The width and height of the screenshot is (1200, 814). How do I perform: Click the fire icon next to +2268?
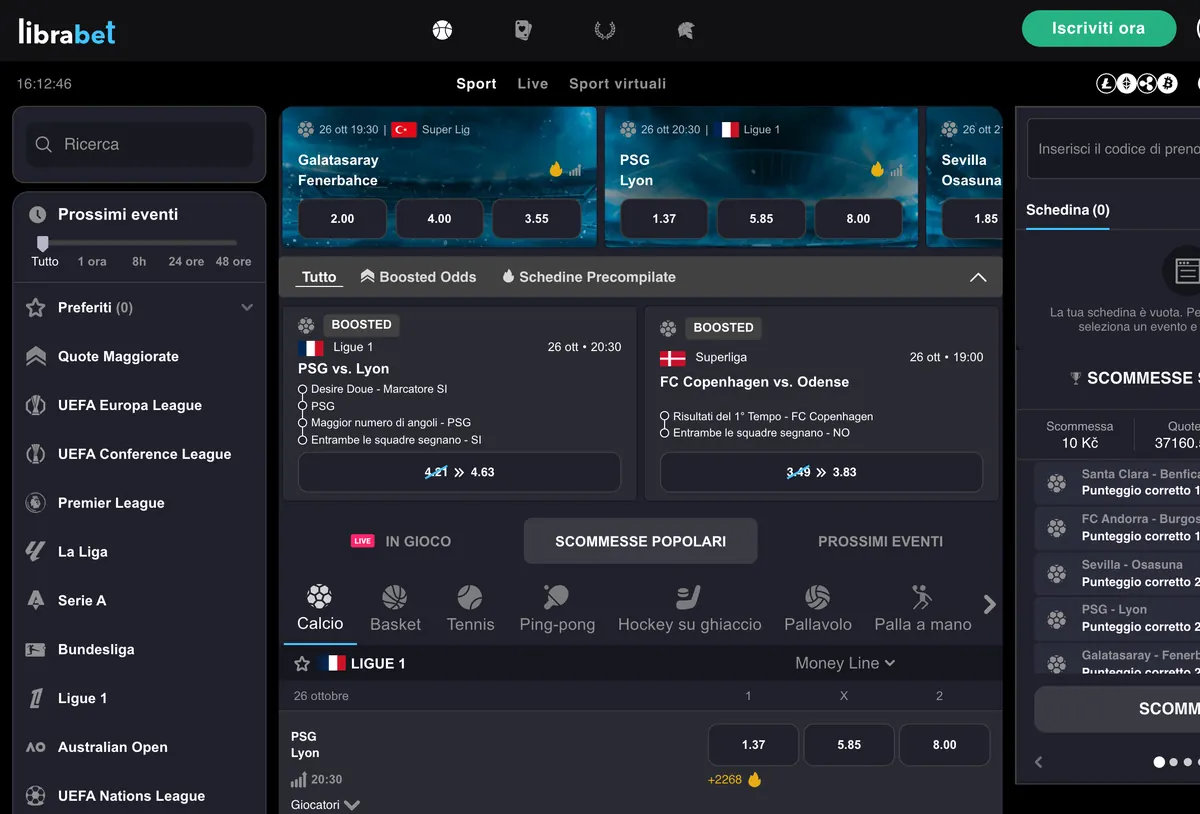[755, 779]
